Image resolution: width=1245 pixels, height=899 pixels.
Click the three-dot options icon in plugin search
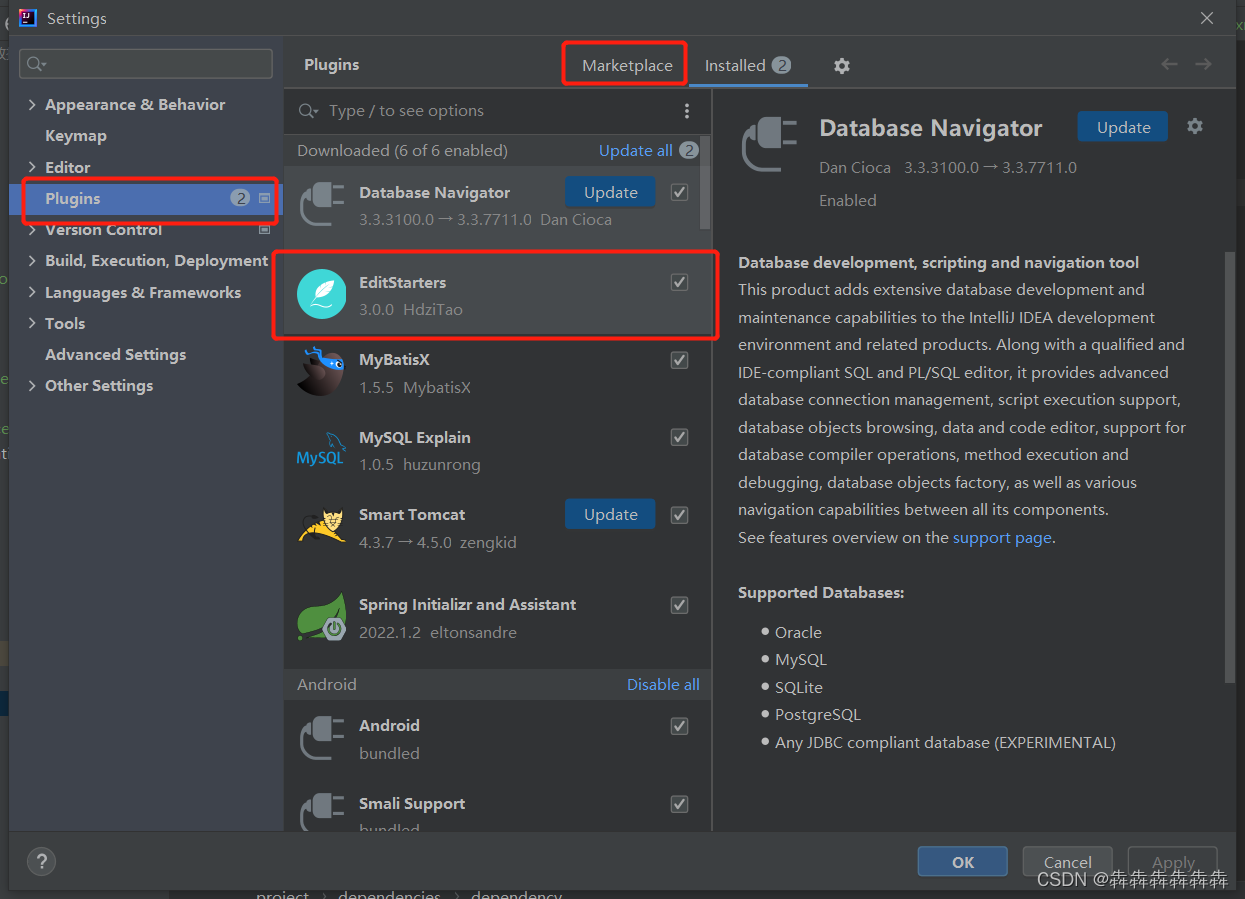click(x=687, y=111)
